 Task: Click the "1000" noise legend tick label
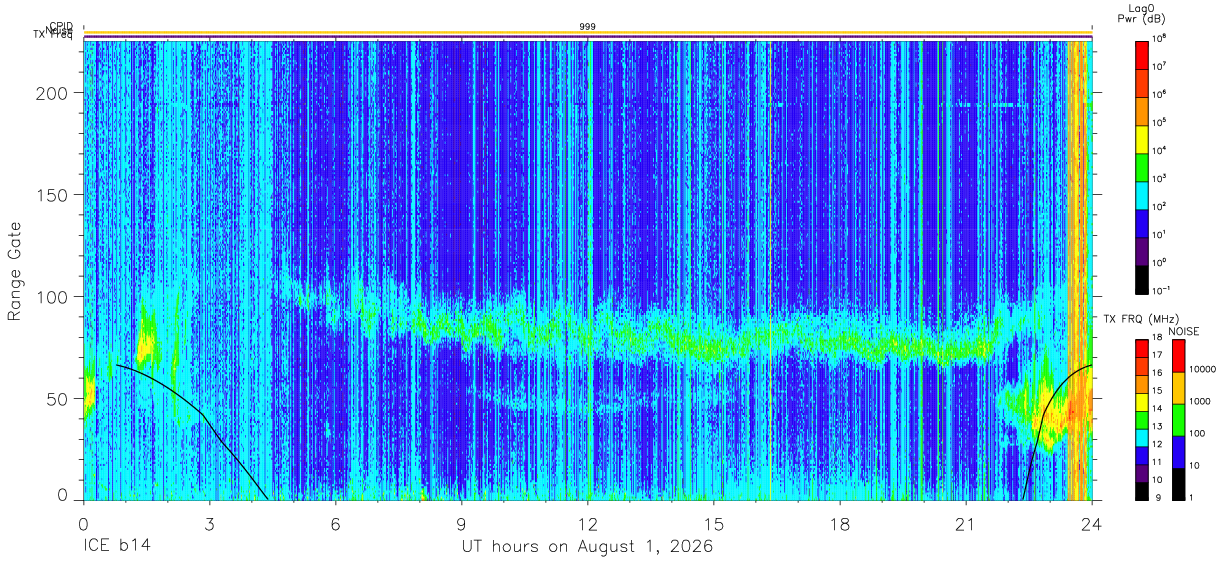point(1202,401)
